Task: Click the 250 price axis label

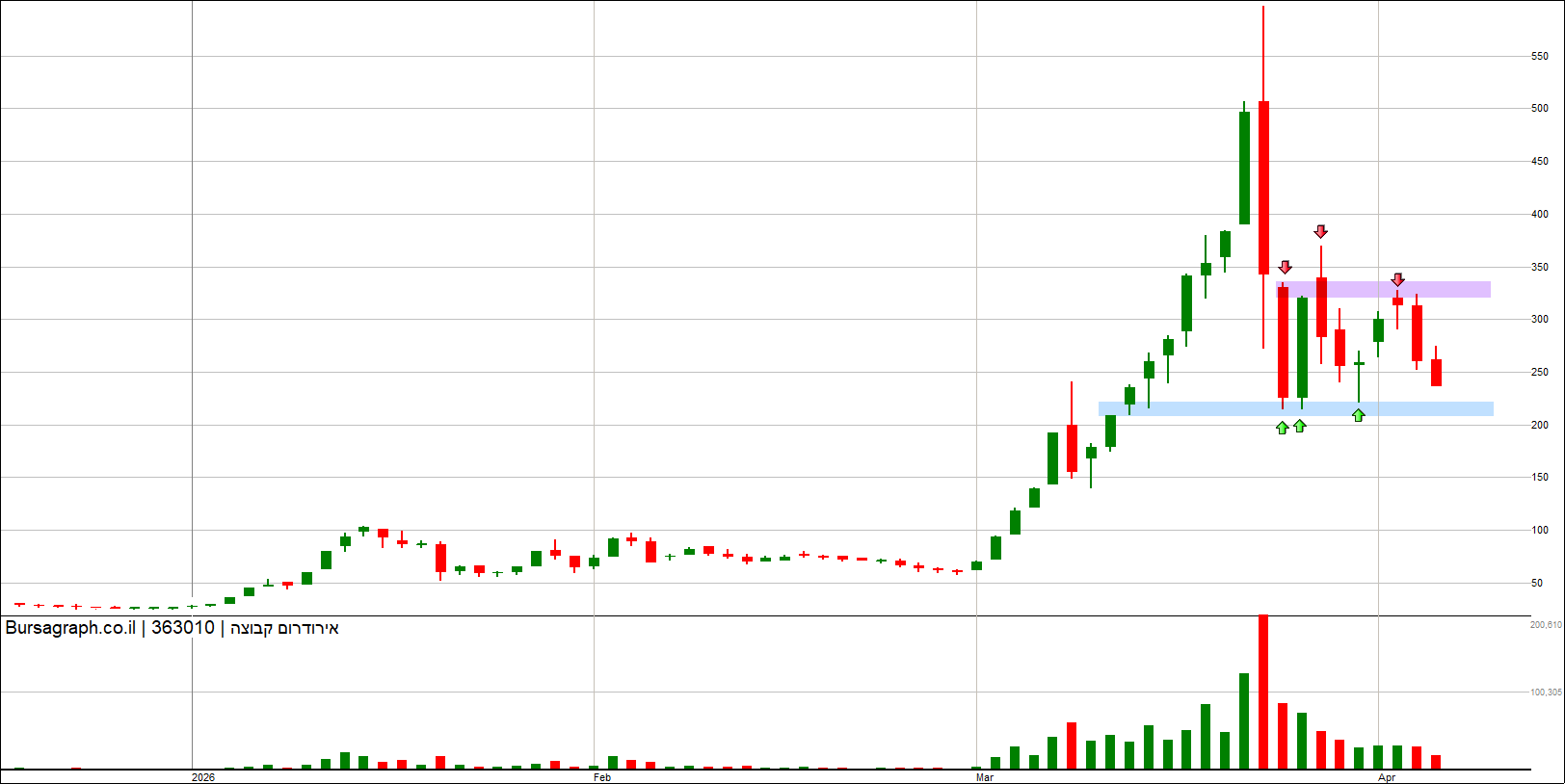Action: [1540, 372]
